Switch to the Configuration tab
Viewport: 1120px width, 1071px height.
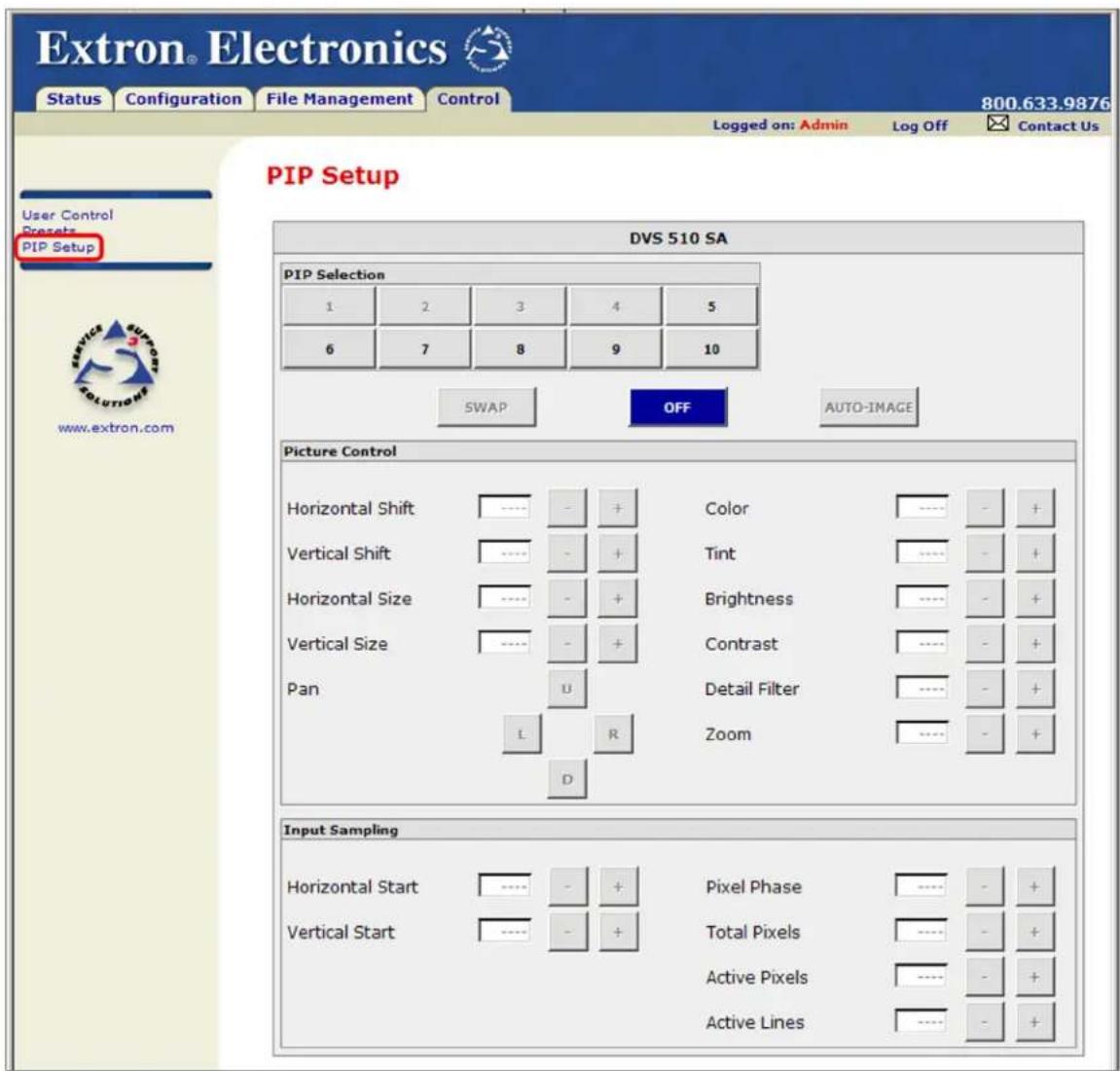pyautogui.click(x=184, y=99)
